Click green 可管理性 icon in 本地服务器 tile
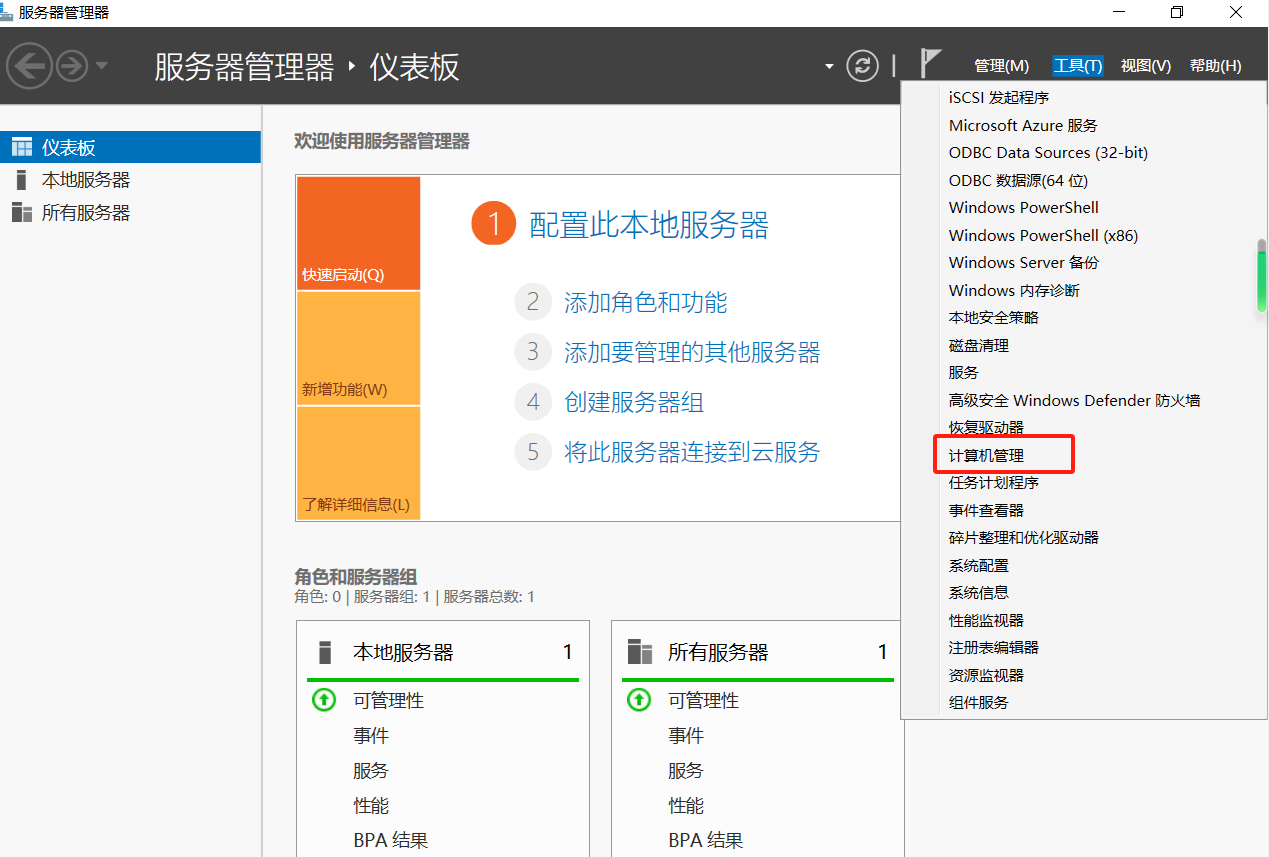 click(324, 700)
